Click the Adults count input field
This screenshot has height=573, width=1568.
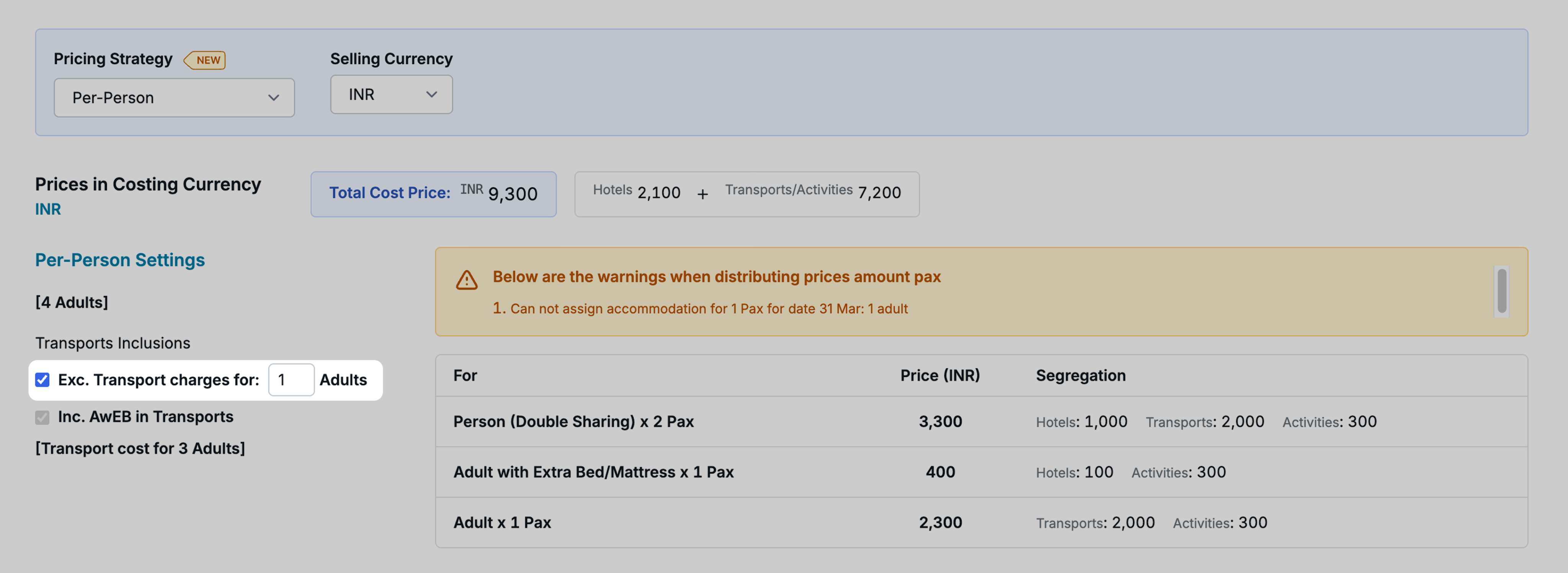tap(291, 380)
